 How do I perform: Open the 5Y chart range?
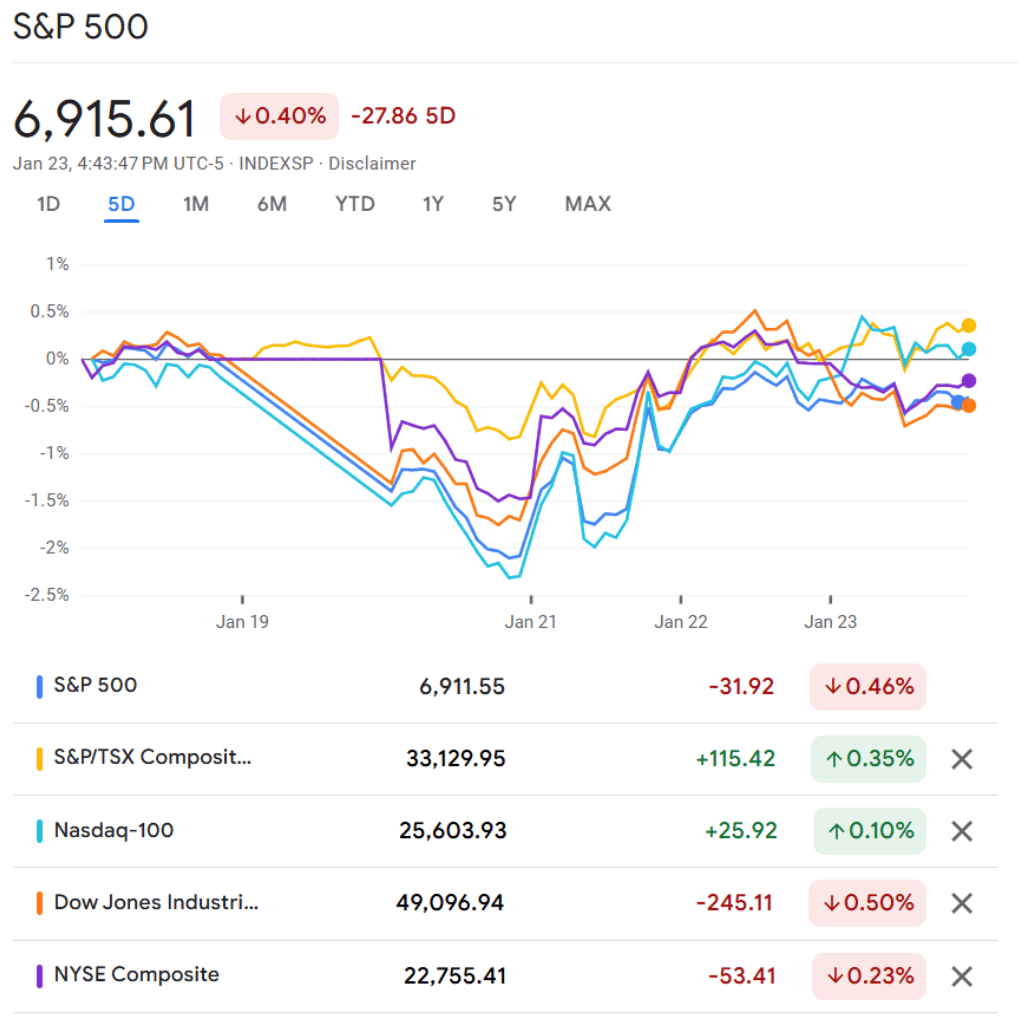(504, 204)
